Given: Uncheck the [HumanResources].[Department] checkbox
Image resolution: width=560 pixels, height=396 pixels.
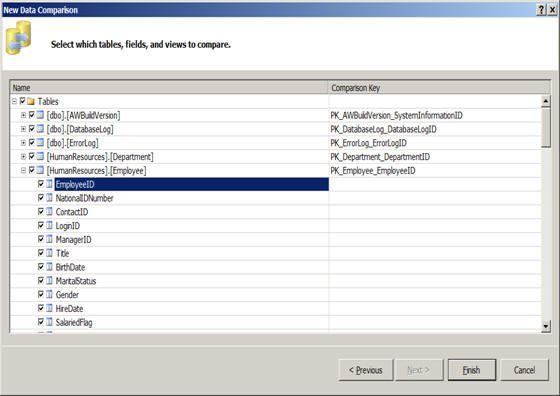Looking at the screenshot, I should pos(31,156).
